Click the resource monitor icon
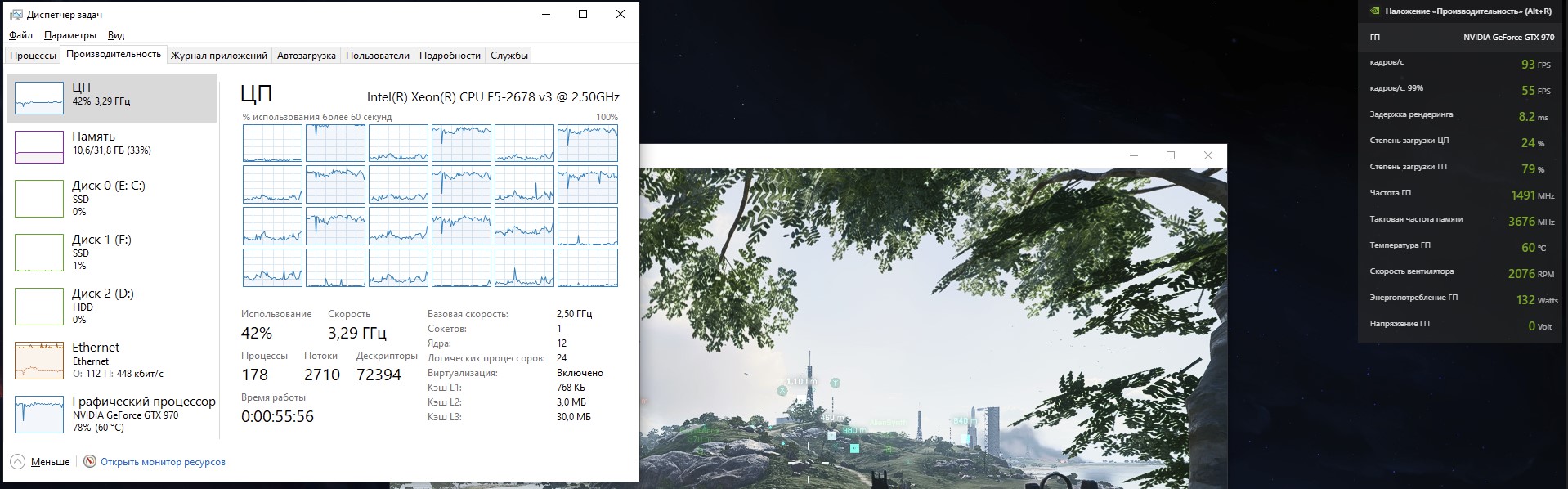This screenshot has height=489, width=1568. (90, 462)
